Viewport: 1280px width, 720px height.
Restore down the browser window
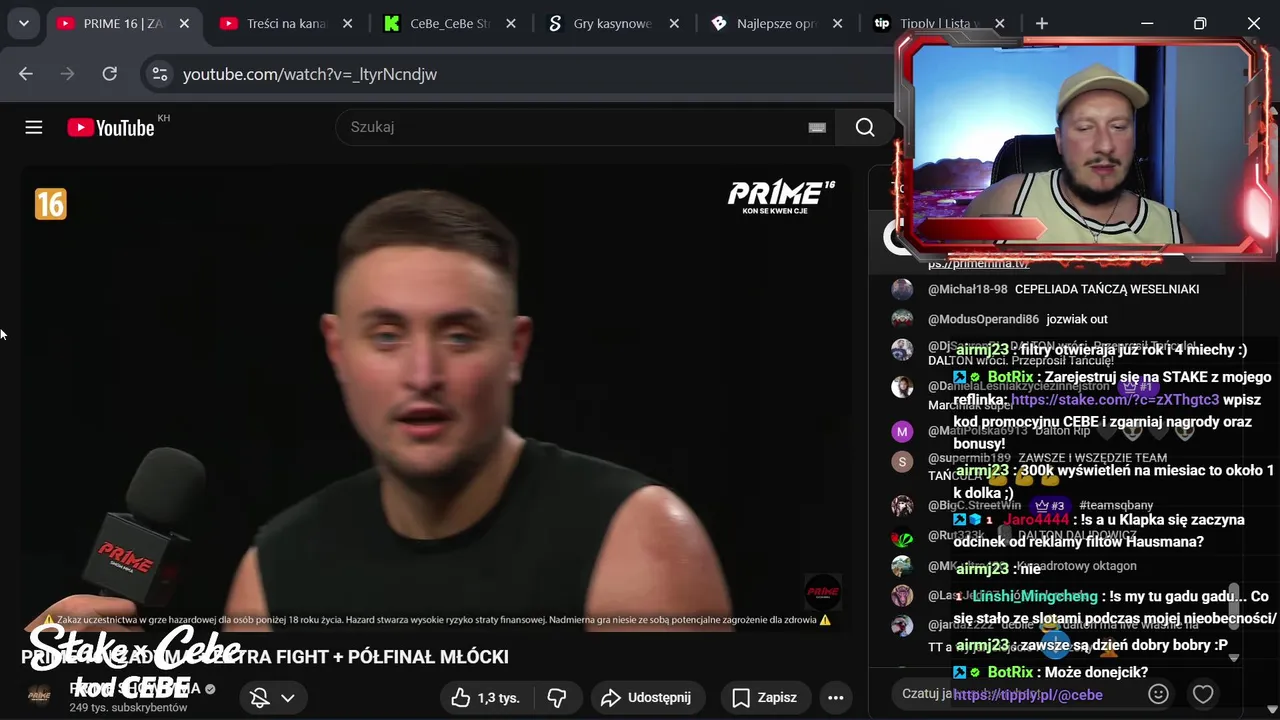coord(1200,23)
